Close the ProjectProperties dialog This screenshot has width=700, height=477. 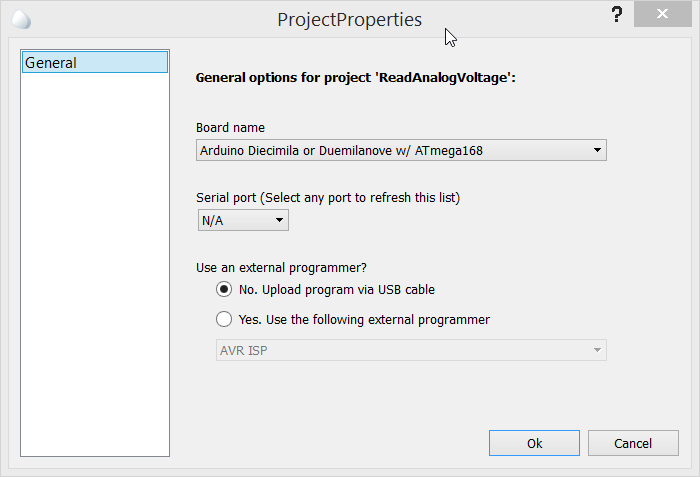[662, 14]
